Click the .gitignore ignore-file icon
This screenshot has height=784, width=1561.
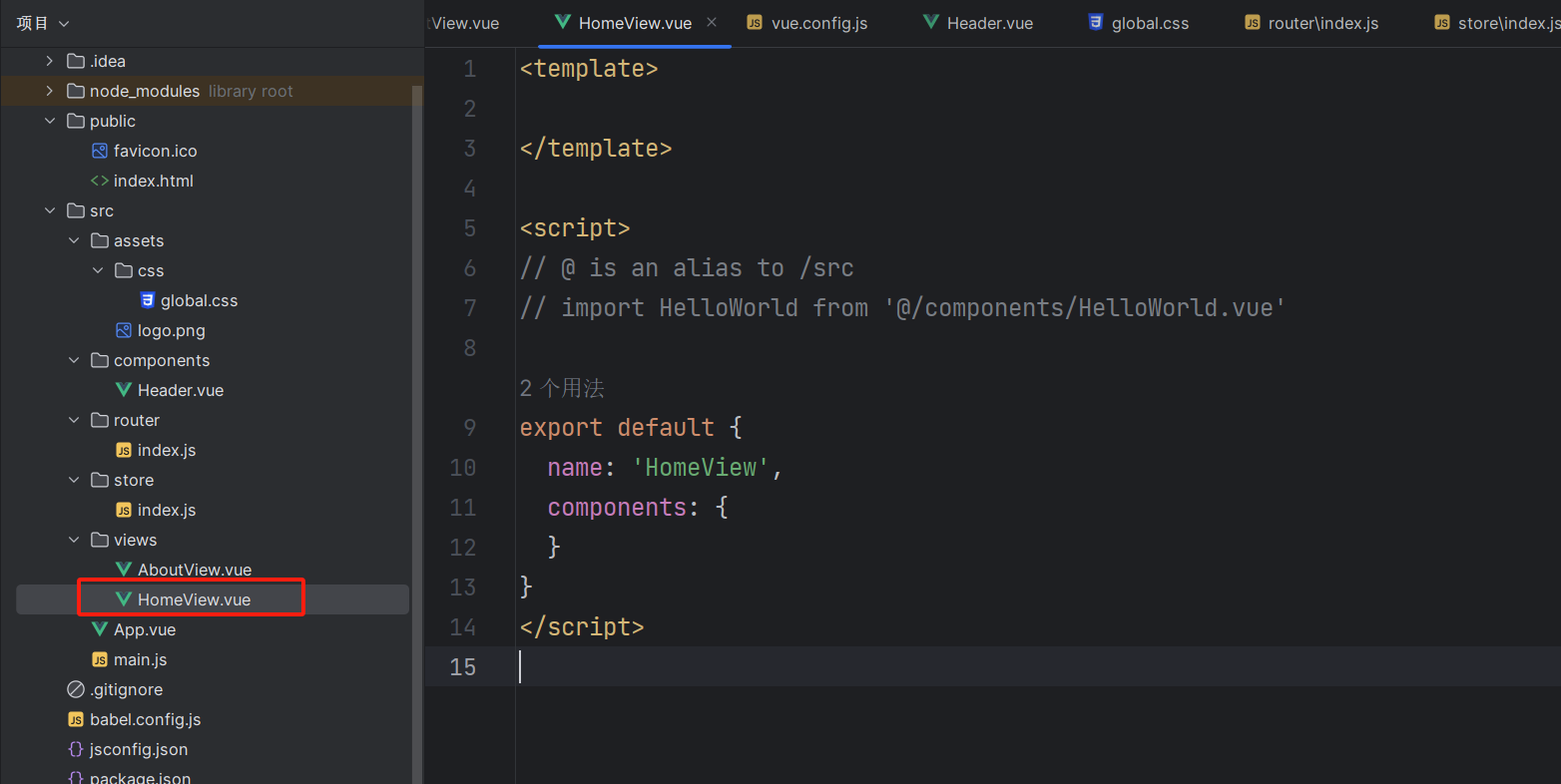click(x=76, y=689)
